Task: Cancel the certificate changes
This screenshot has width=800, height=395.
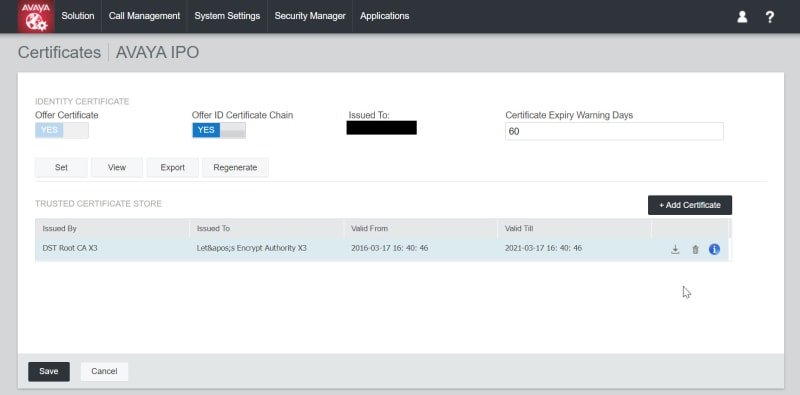Action: (104, 372)
